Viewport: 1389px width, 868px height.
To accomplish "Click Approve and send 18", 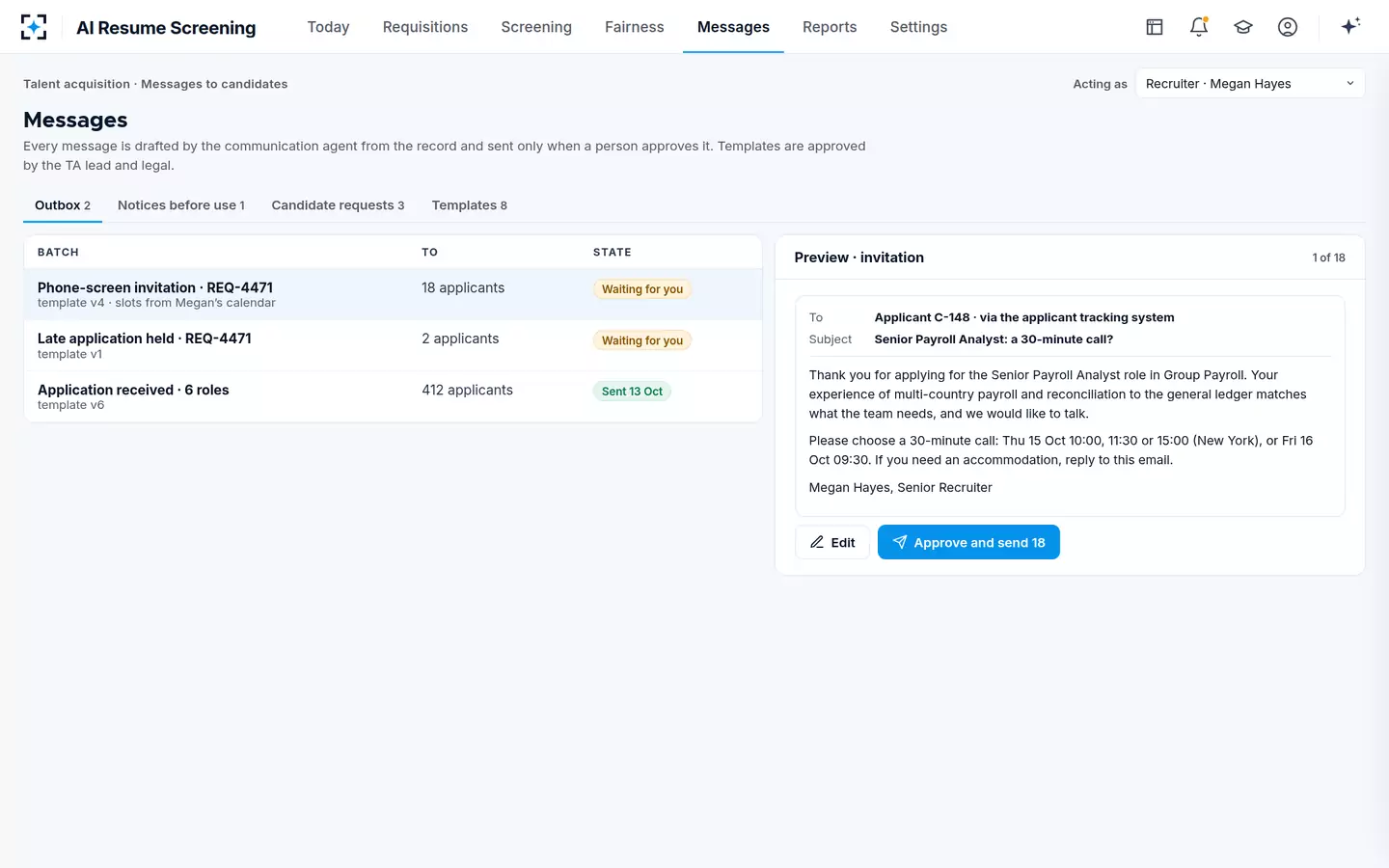I will (968, 542).
